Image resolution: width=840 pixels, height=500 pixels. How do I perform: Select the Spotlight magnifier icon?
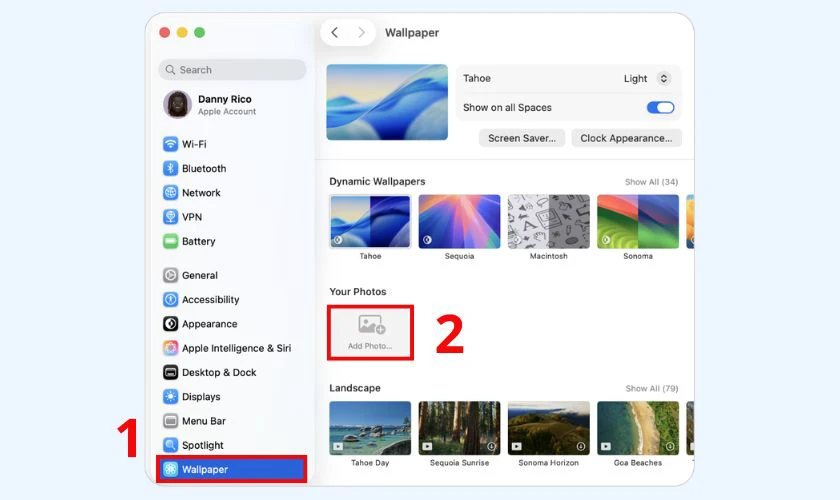pyautogui.click(x=170, y=445)
